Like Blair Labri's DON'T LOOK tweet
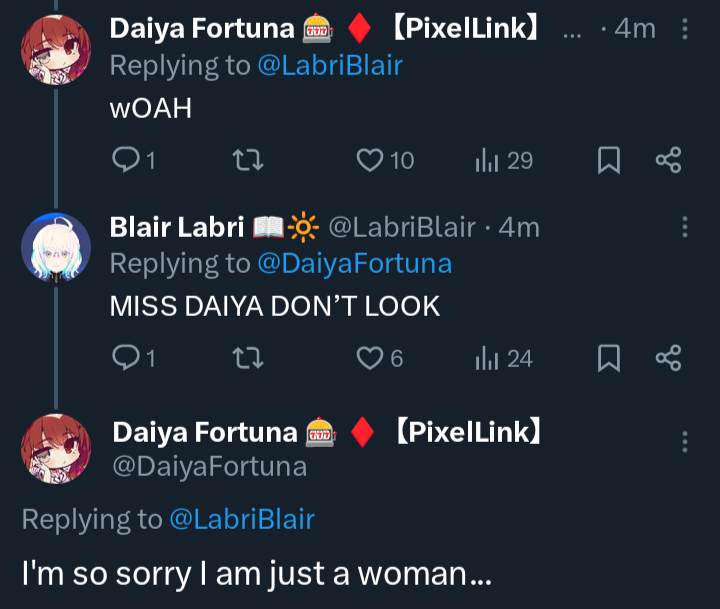The image size is (720, 609). pyautogui.click(x=371, y=357)
